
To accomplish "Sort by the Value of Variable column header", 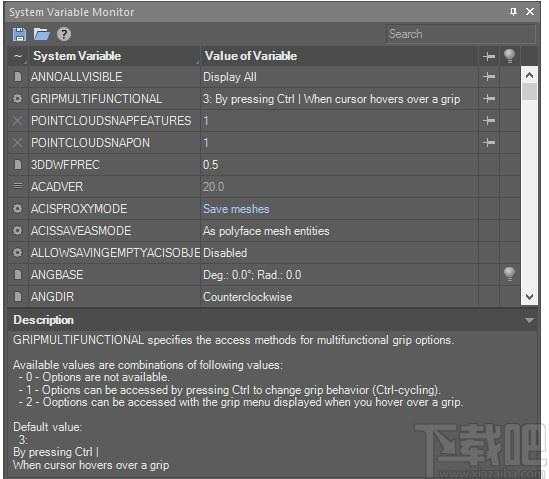I will [339, 56].
